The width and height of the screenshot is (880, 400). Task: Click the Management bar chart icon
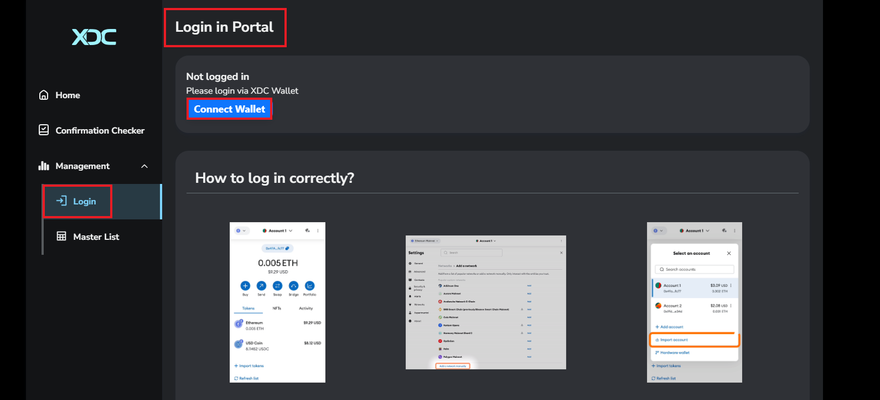[x=44, y=166]
